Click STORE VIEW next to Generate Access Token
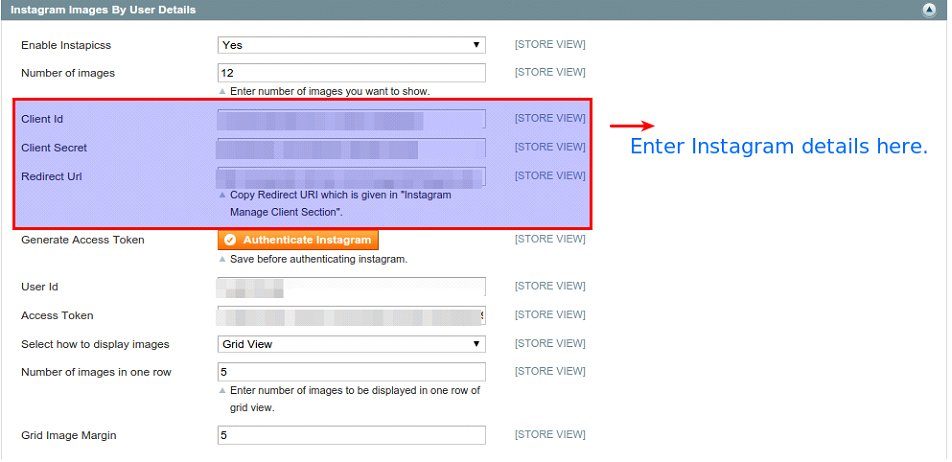The width and height of the screenshot is (952, 462). [550, 239]
